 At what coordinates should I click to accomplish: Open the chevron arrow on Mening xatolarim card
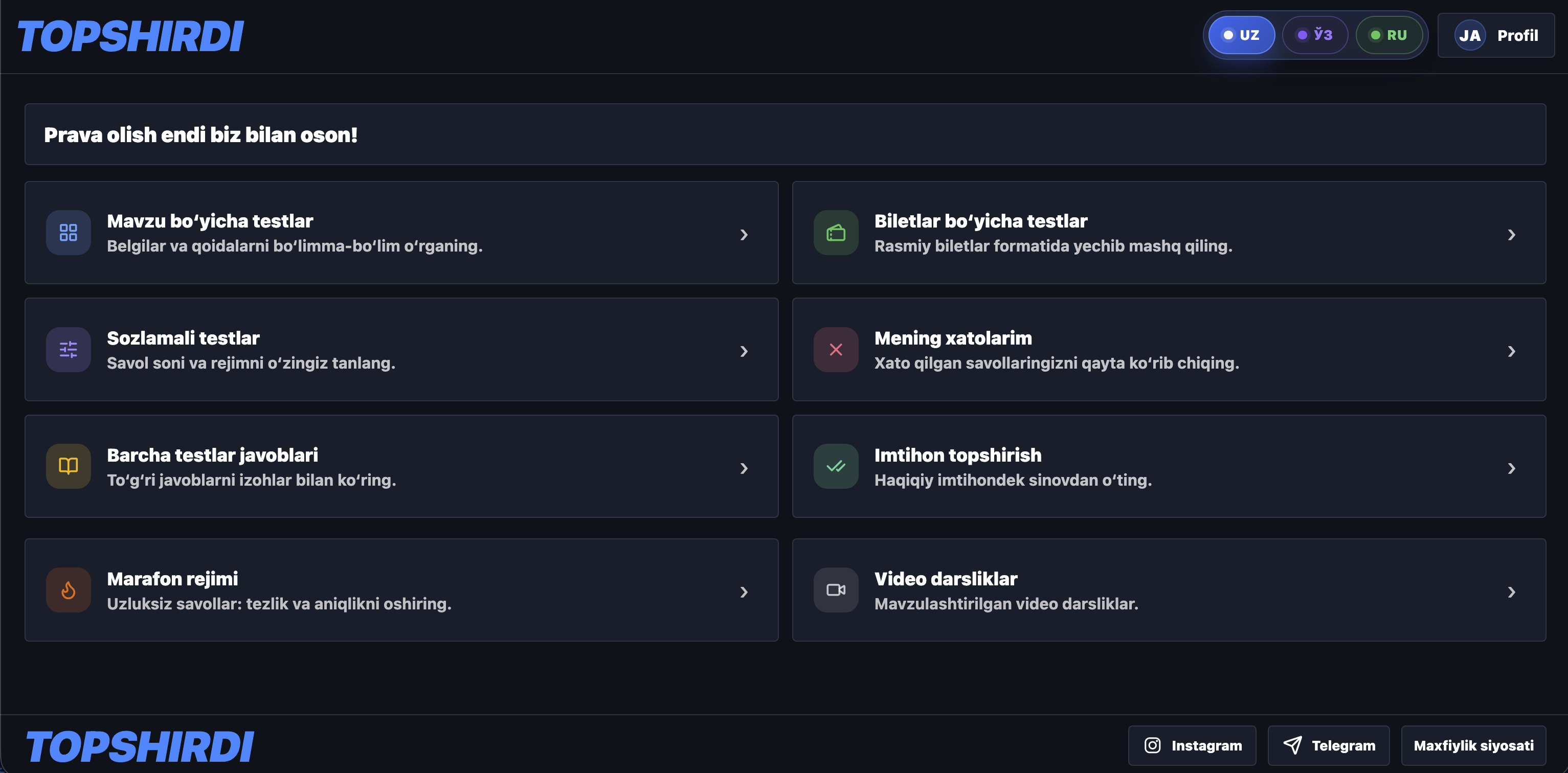pos(1511,352)
